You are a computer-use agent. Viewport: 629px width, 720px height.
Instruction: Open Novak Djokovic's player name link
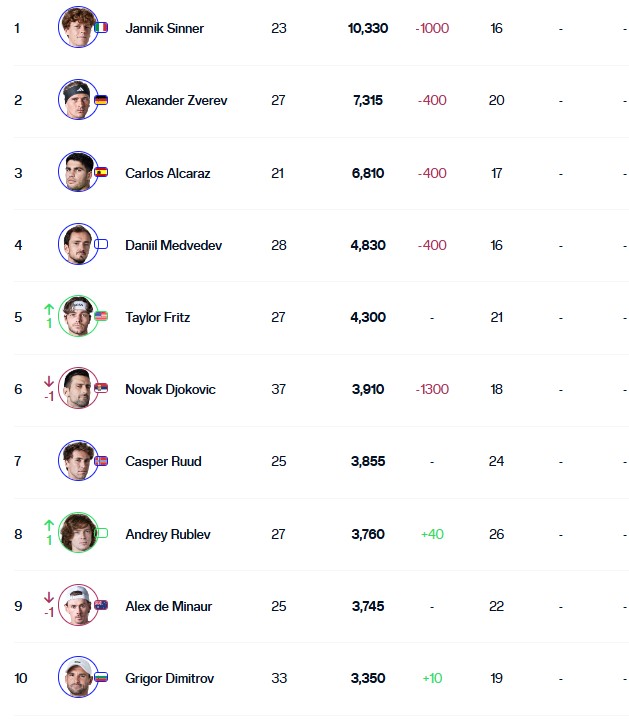170,389
